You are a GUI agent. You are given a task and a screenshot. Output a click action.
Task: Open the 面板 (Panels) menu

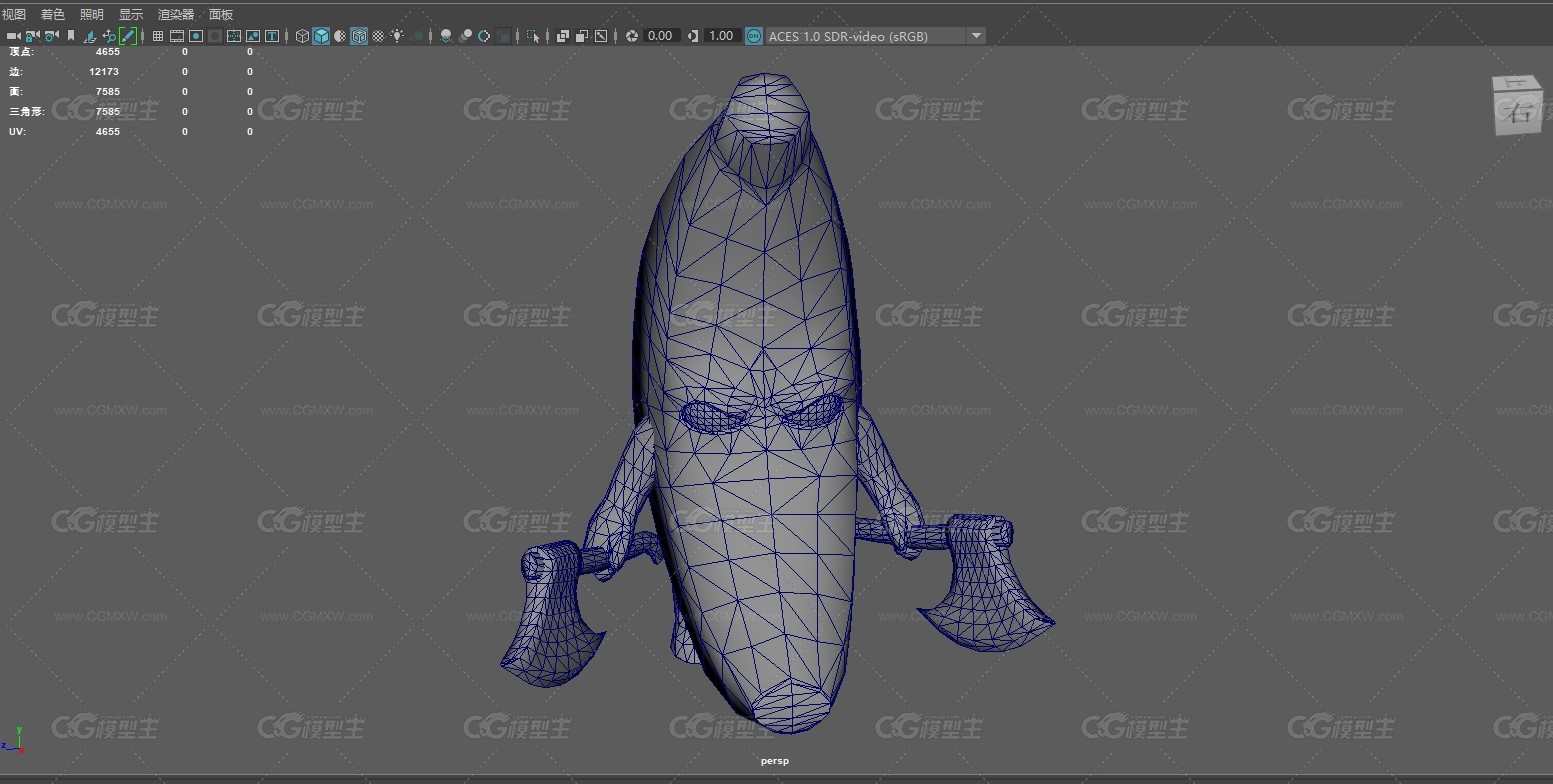point(221,14)
